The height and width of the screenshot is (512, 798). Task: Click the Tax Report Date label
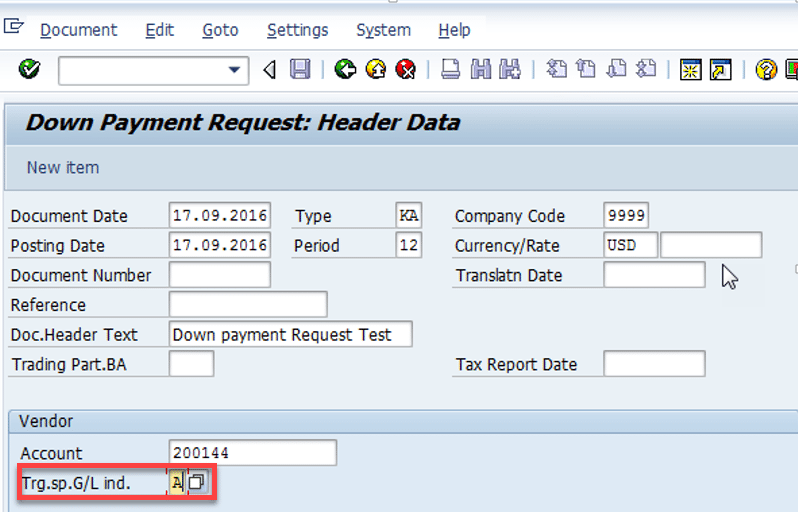[x=516, y=364]
